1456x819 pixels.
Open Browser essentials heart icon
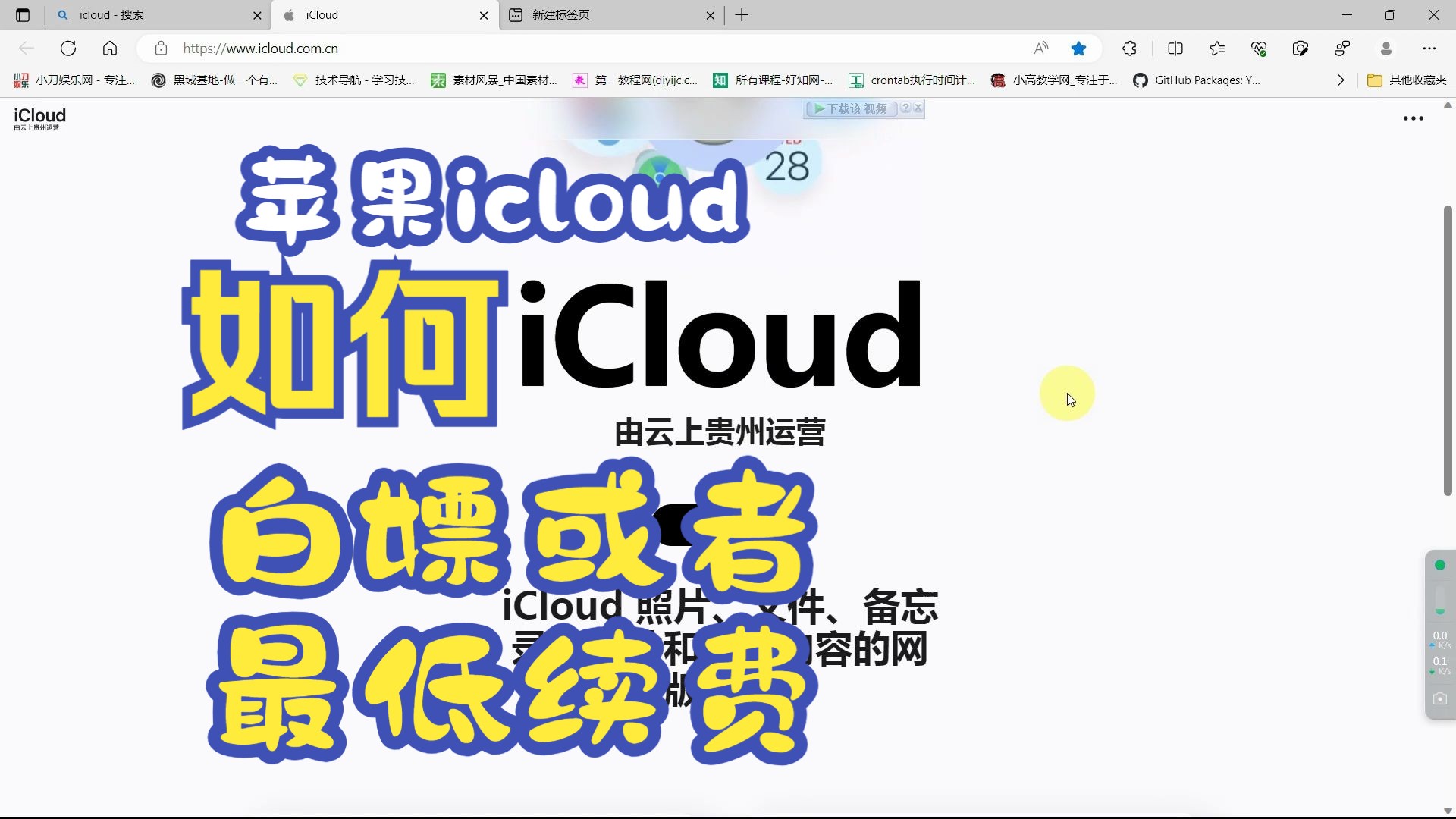1259,49
